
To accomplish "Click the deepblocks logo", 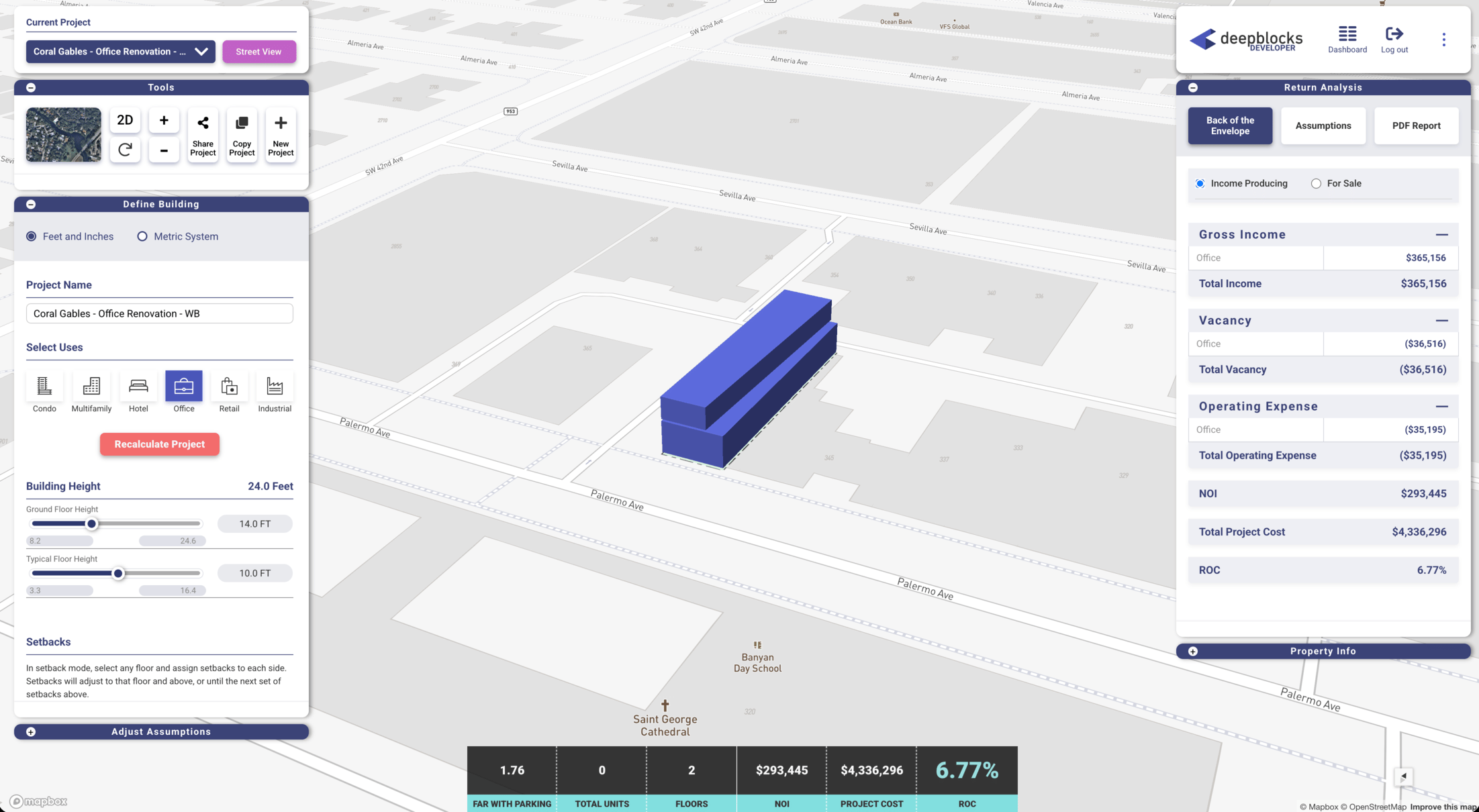I will tap(1246, 40).
